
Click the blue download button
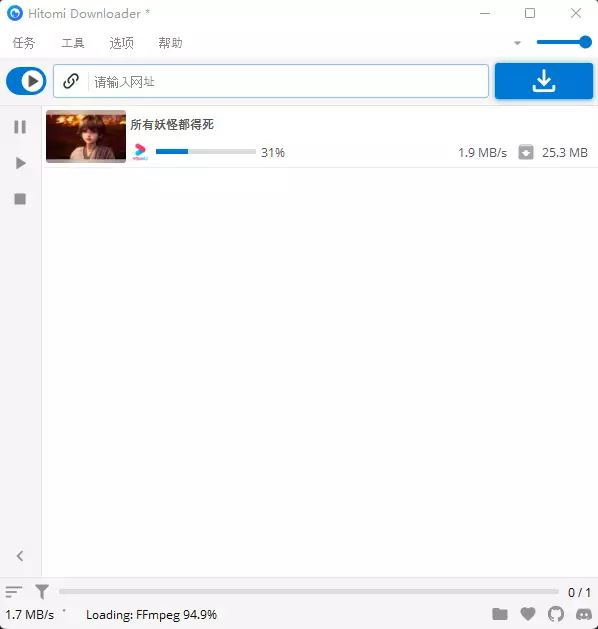pyautogui.click(x=543, y=81)
